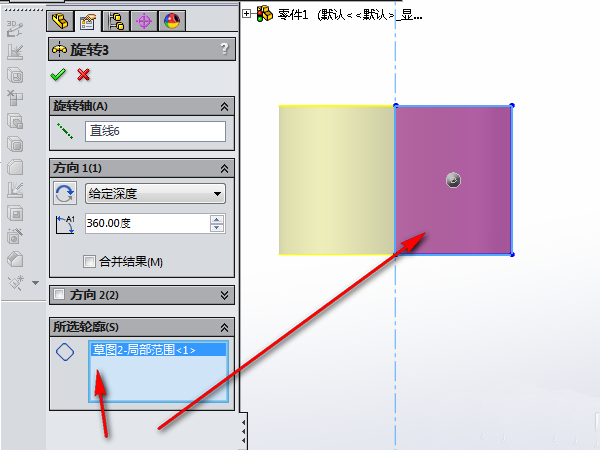
Task: Enable the 方向 2(2) checkbox
Action: coord(59,294)
